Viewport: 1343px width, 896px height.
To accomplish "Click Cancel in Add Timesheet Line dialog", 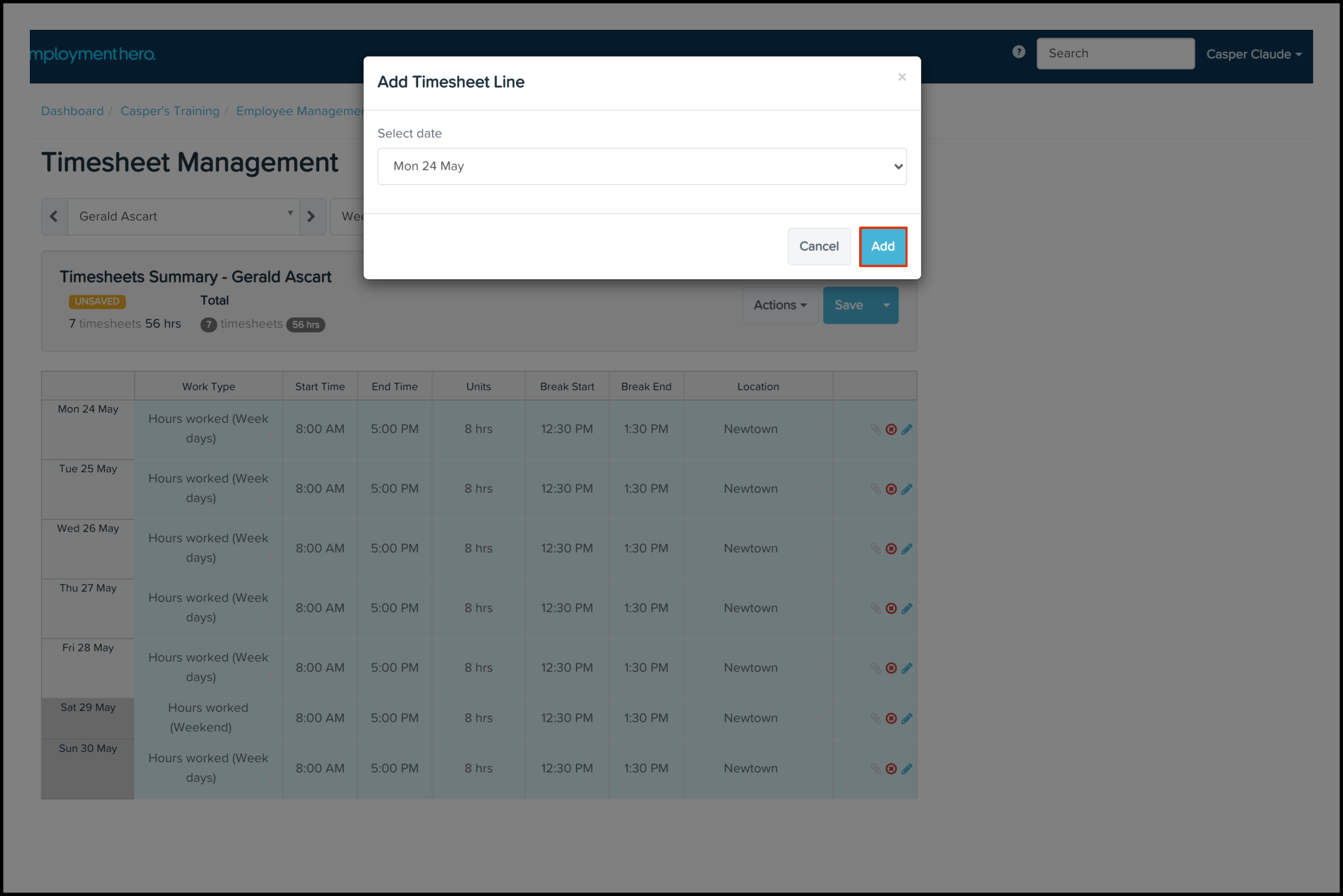I will (x=818, y=246).
